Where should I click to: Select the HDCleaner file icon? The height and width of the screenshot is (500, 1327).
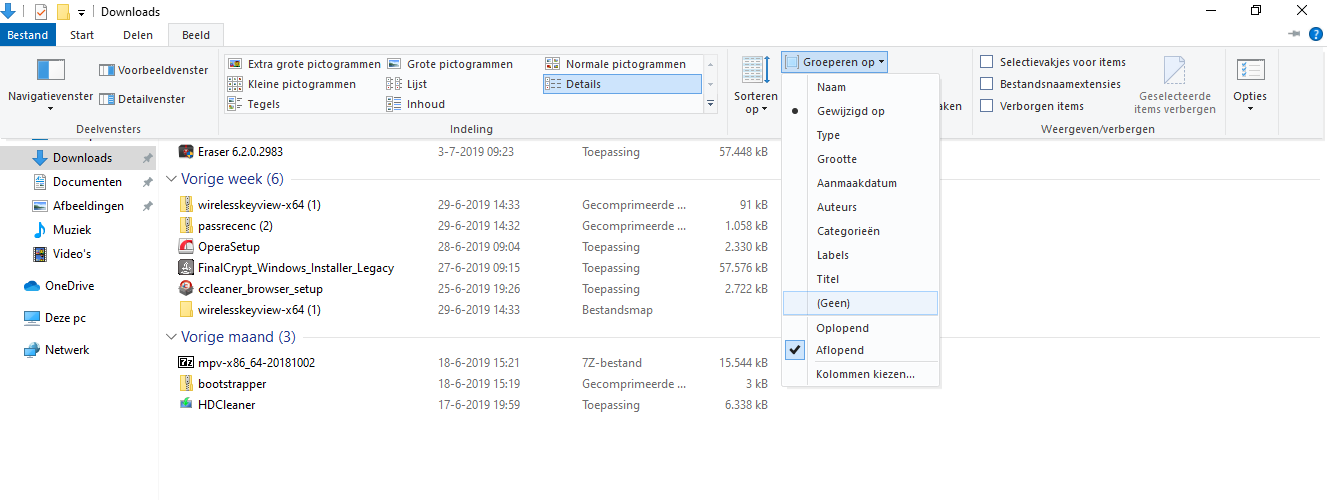(186, 404)
